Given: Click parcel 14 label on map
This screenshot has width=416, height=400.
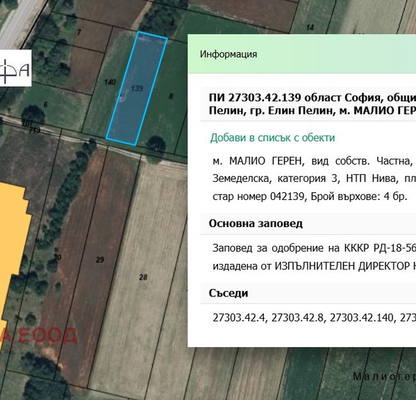Looking at the screenshot, I should pos(310,27).
